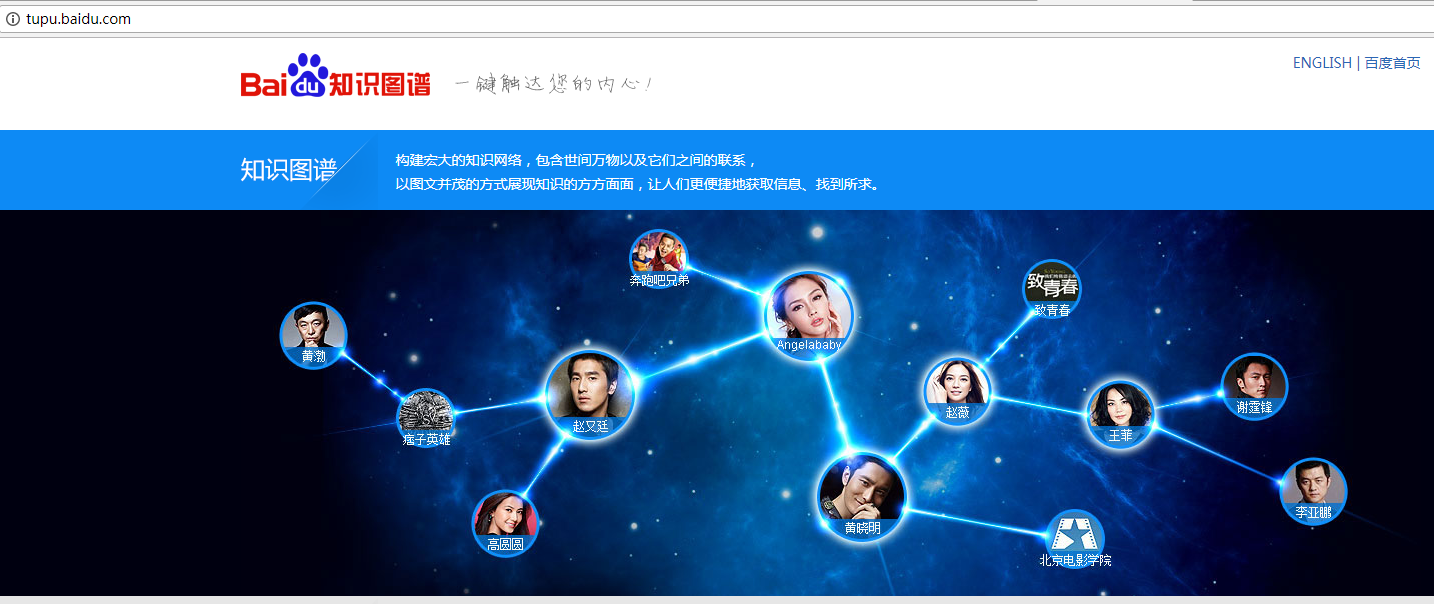The height and width of the screenshot is (604, 1434).
Task: Open the Baidu 知识图谱 logo
Action: (x=336, y=76)
